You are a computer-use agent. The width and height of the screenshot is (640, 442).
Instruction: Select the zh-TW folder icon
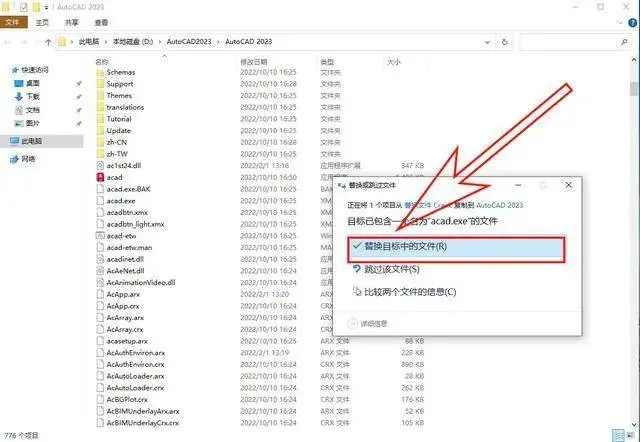click(100, 154)
